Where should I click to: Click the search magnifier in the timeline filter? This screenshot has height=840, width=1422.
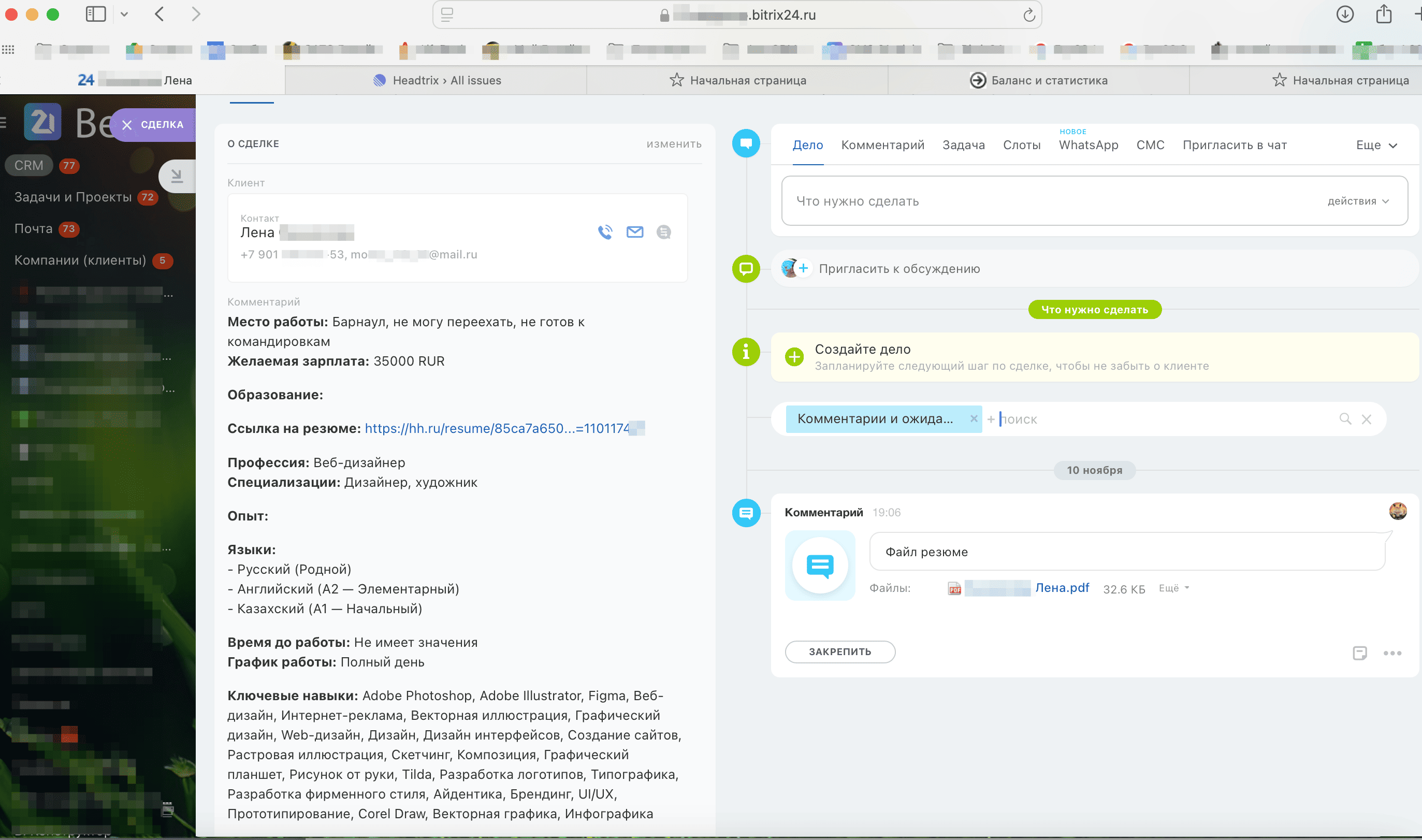point(1345,419)
